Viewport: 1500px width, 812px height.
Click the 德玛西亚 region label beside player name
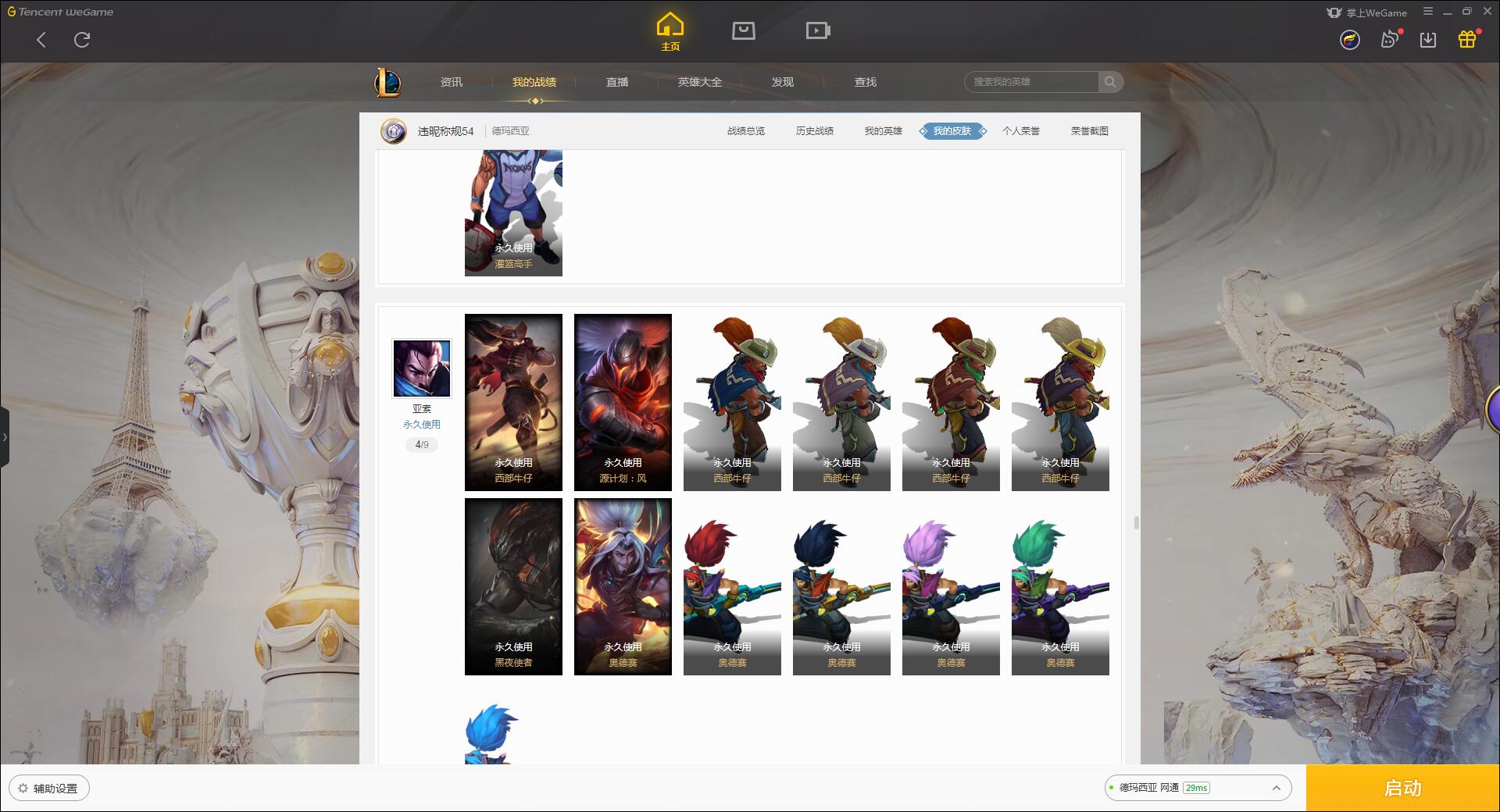(510, 131)
